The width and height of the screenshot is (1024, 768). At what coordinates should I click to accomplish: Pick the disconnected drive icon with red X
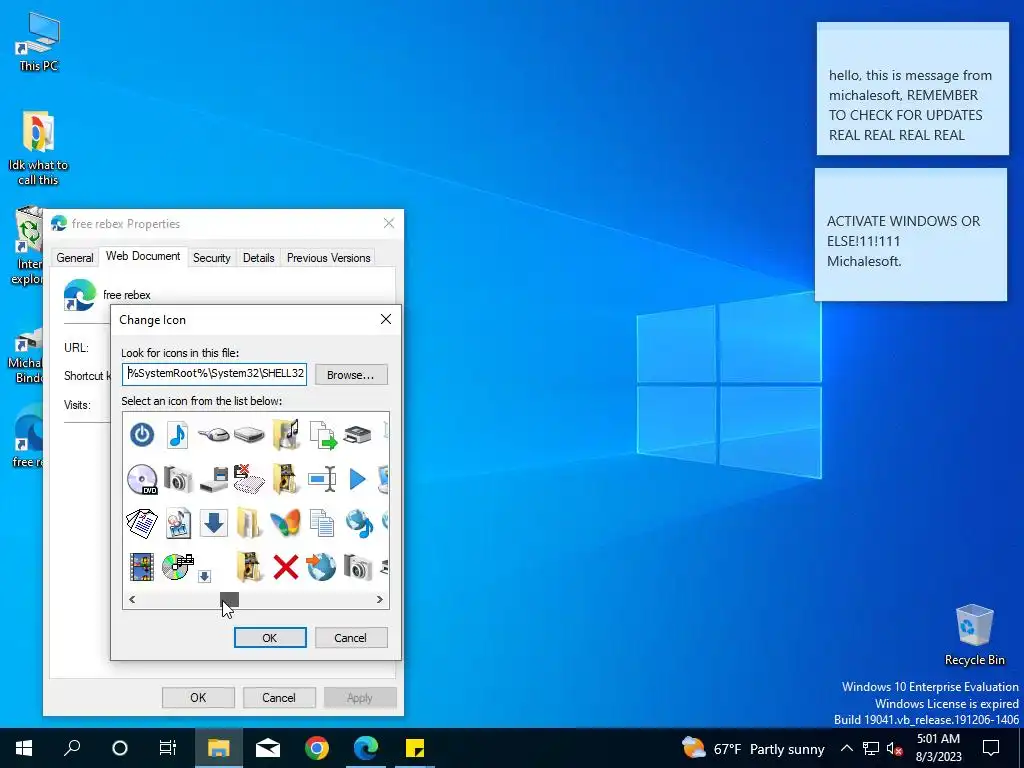pyautogui.click(x=249, y=479)
